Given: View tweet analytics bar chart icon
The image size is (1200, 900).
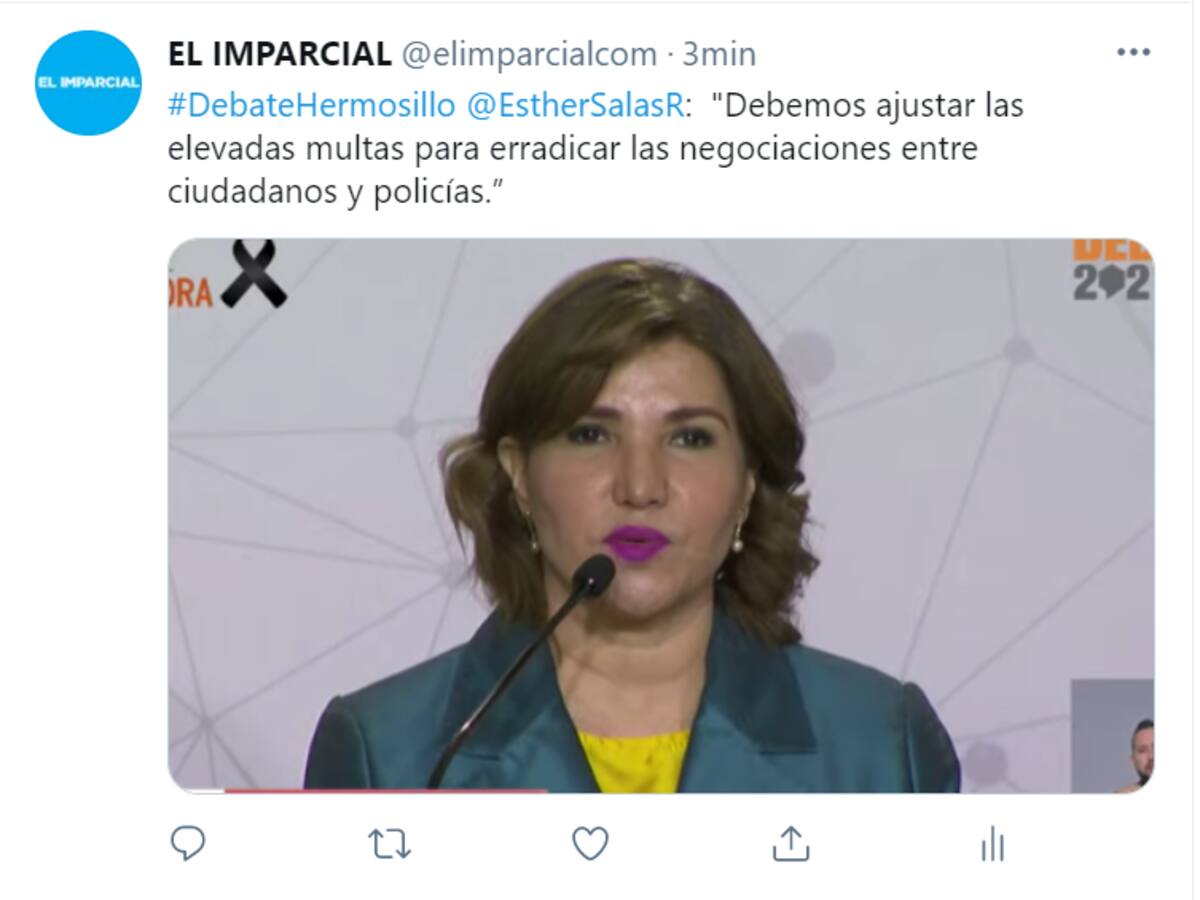Looking at the screenshot, I should [x=992, y=846].
